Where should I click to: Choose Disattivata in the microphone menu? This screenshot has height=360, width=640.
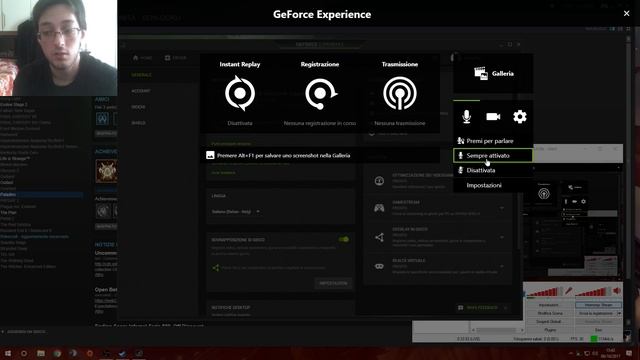click(493, 170)
